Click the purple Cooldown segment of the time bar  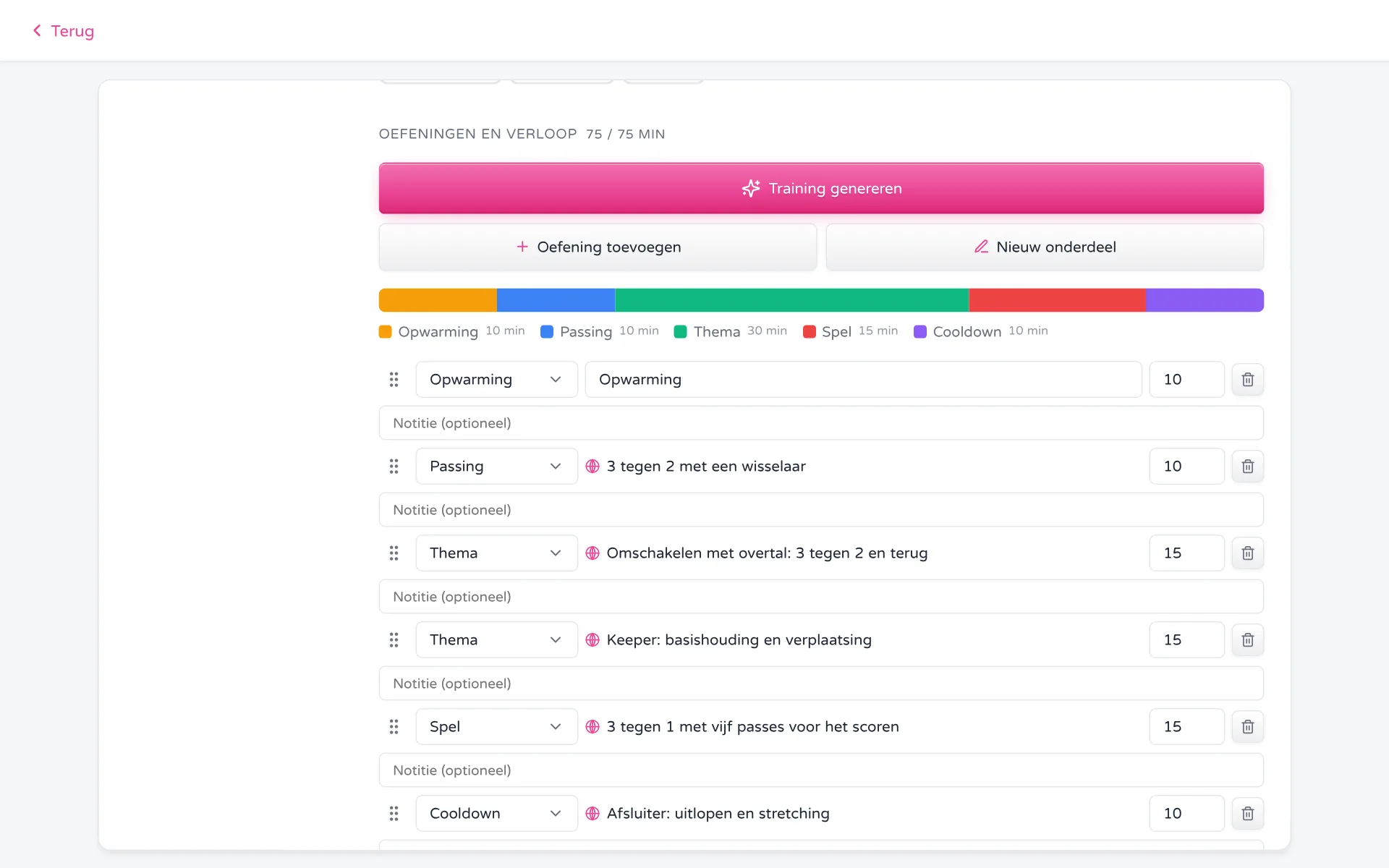[1205, 300]
